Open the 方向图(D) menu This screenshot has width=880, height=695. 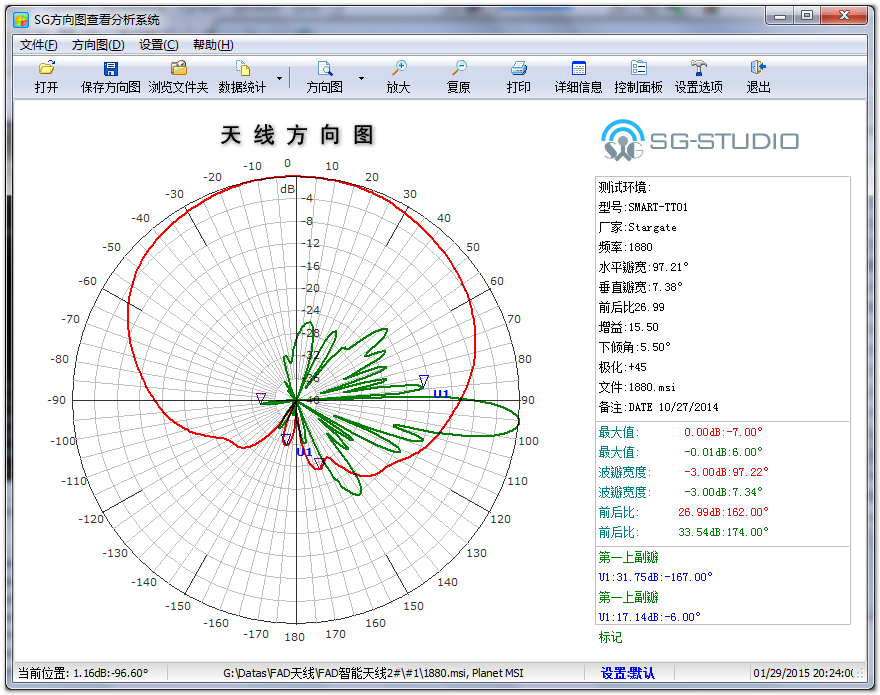(x=98, y=45)
